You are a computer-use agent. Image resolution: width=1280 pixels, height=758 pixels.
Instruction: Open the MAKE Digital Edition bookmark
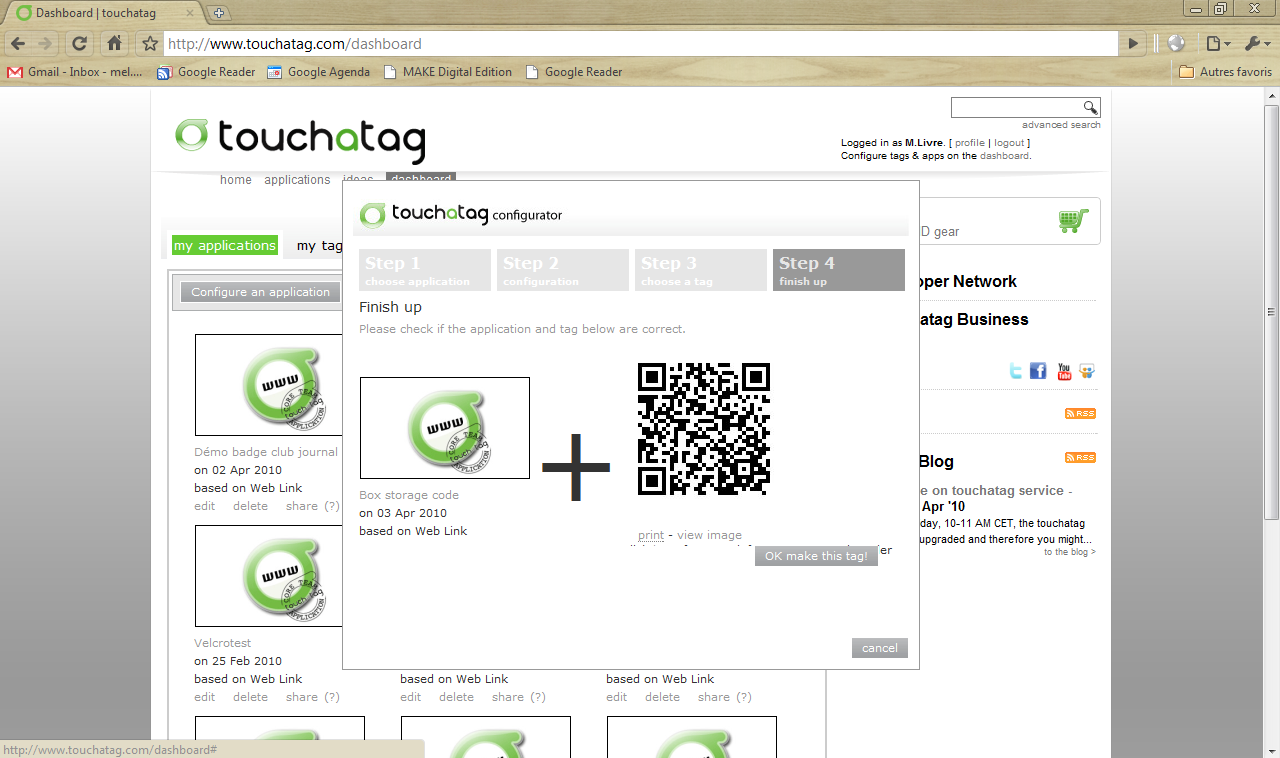(448, 72)
